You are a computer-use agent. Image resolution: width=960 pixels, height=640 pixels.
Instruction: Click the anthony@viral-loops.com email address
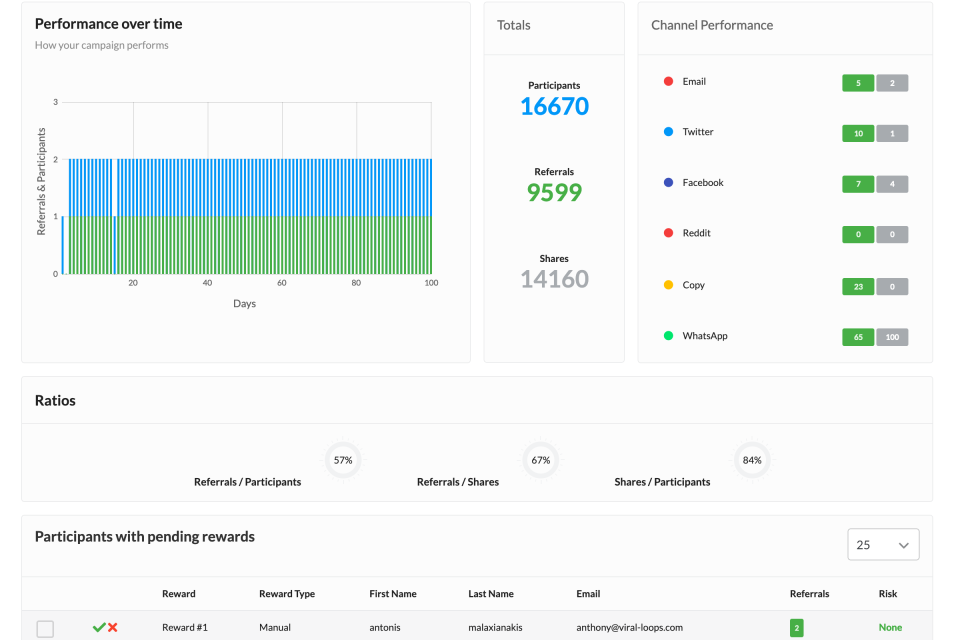[x=629, y=628]
